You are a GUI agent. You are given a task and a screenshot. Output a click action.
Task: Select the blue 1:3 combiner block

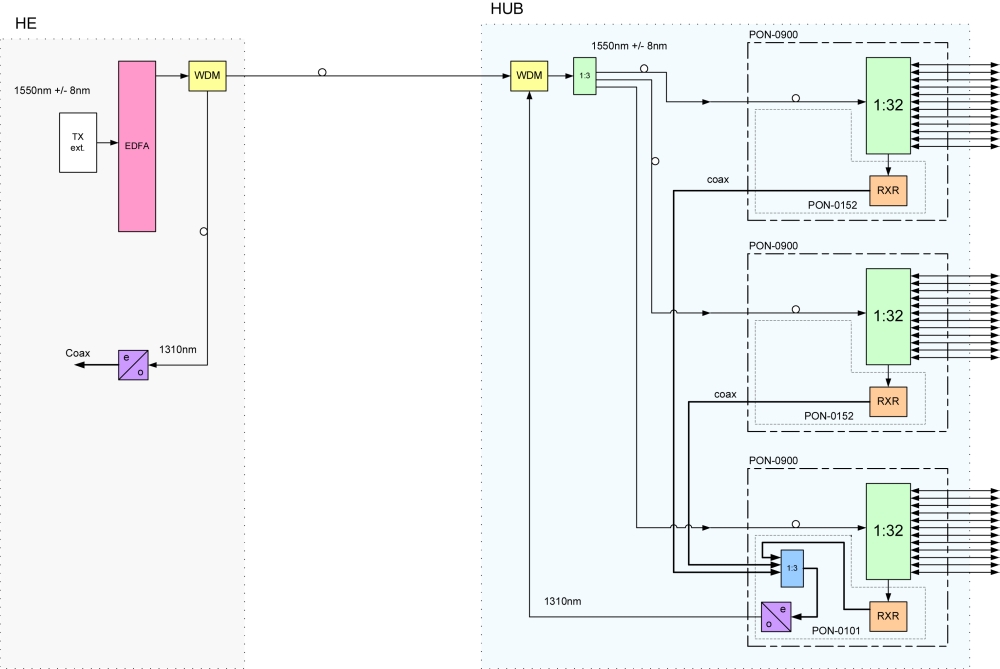(x=792, y=568)
